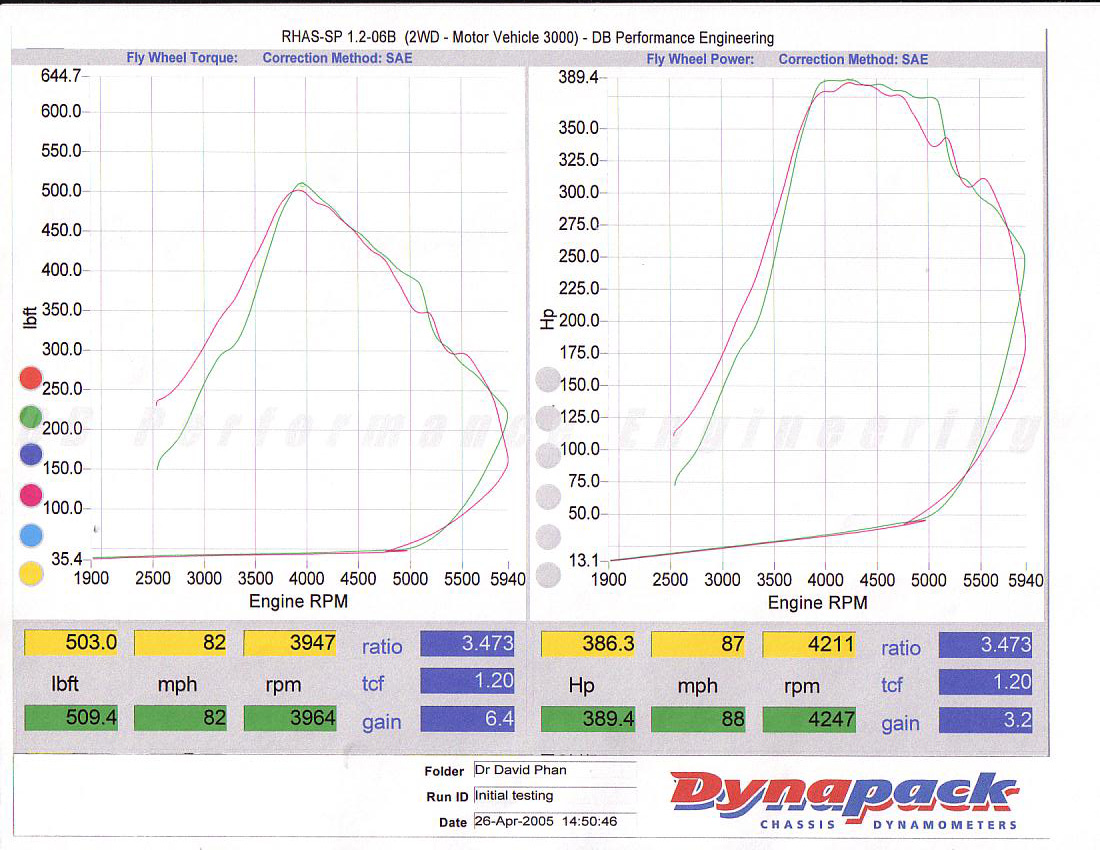The height and width of the screenshot is (850, 1100).
Task: Click the Run ID field Initial testing
Action: (555, 796)
